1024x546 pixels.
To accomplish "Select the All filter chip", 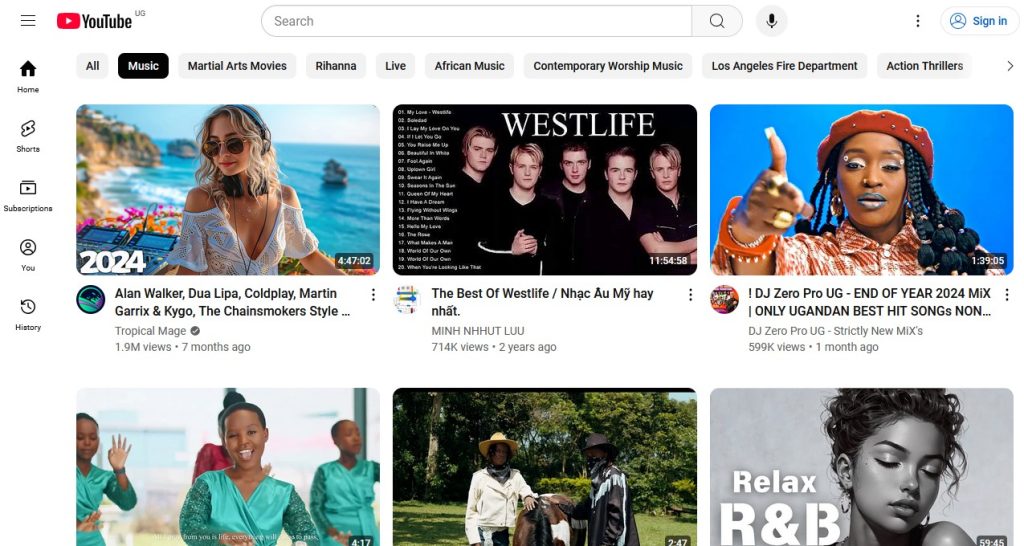I will pos(92,66).
